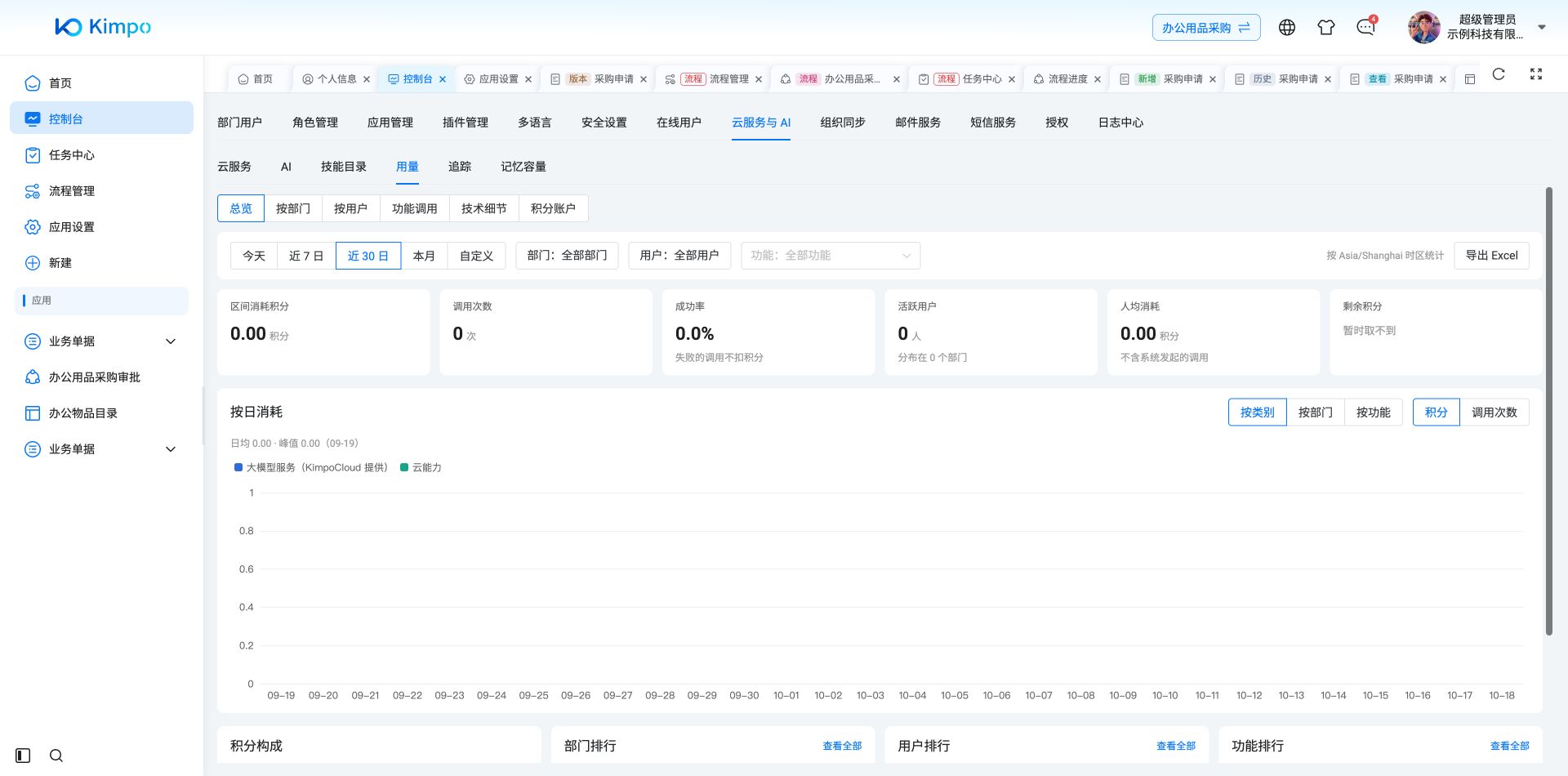This screenshot has height=776, width=1568.
Task: Open the 技能目录 sub-tab
Action: (344, 167)
